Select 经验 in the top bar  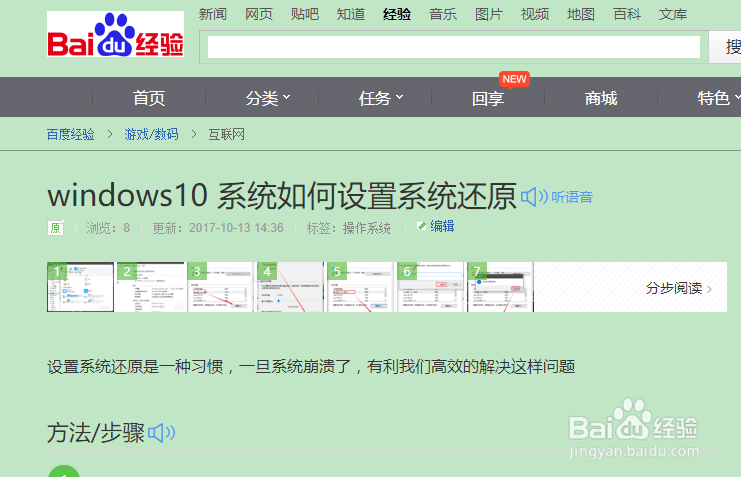point(396,14)
